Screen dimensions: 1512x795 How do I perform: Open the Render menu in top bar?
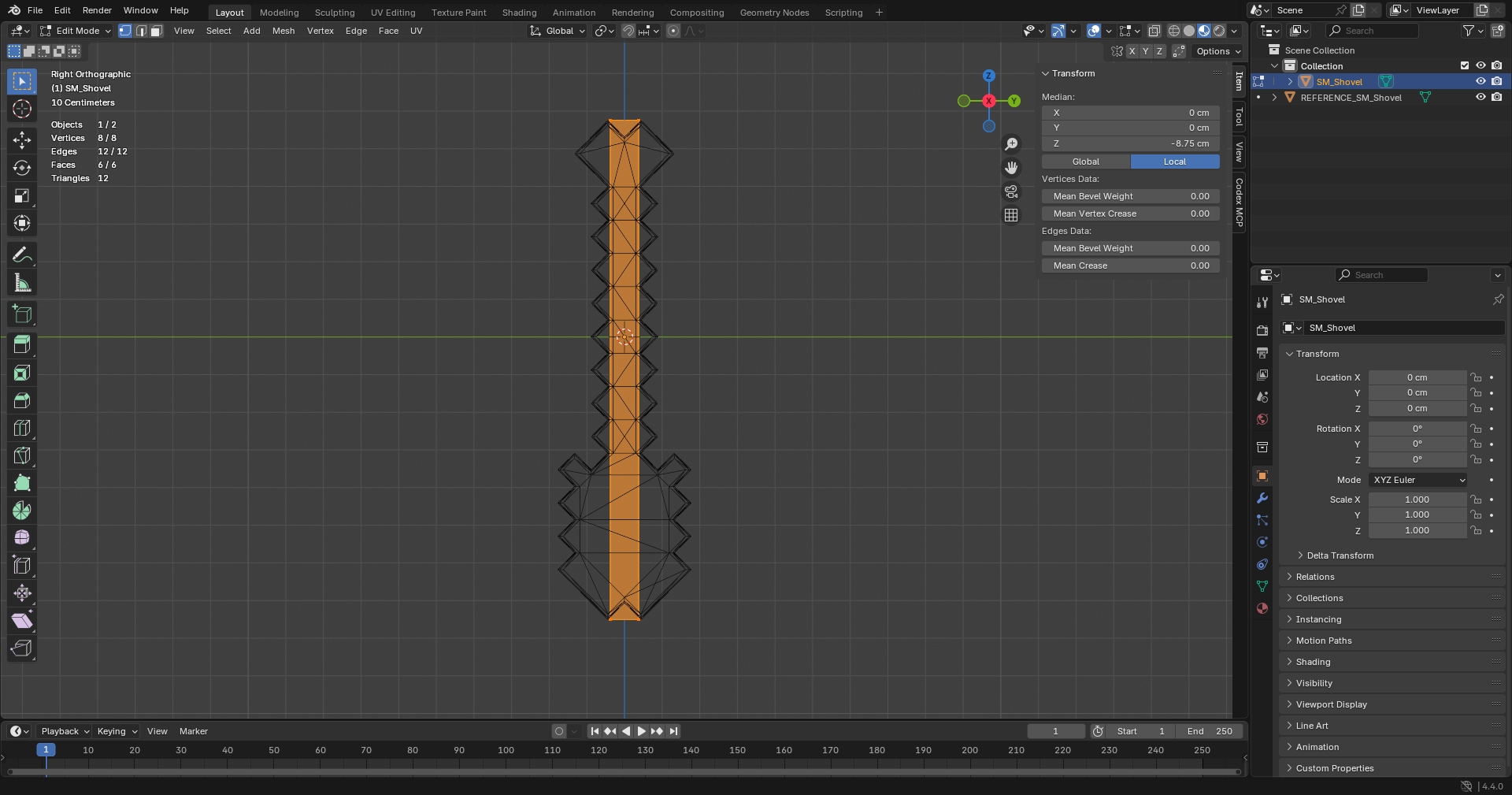(97, 10)
